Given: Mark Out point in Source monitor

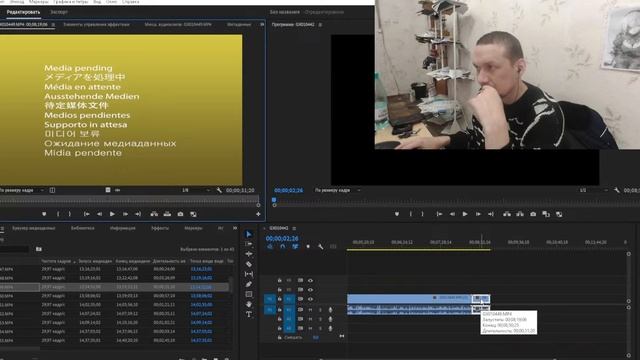Looking at the screenshot, I should tap(70, 214).
